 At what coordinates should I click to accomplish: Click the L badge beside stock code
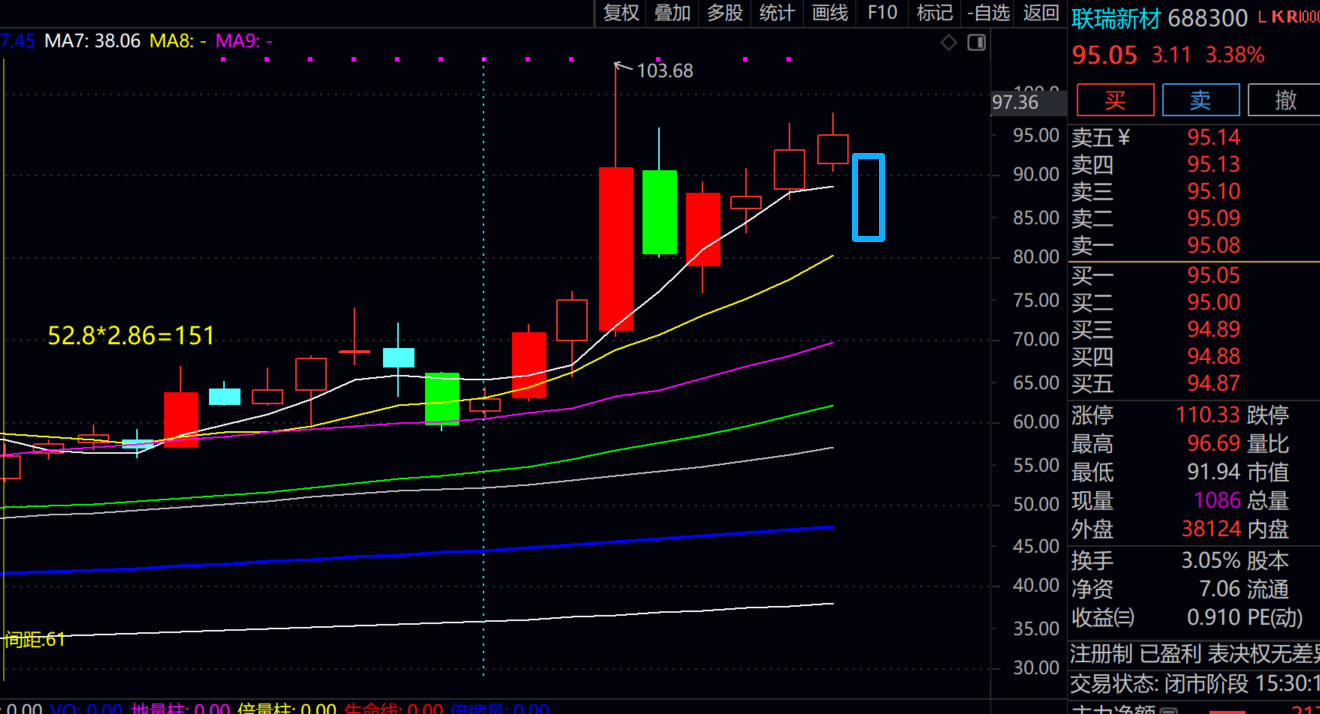1262,17
